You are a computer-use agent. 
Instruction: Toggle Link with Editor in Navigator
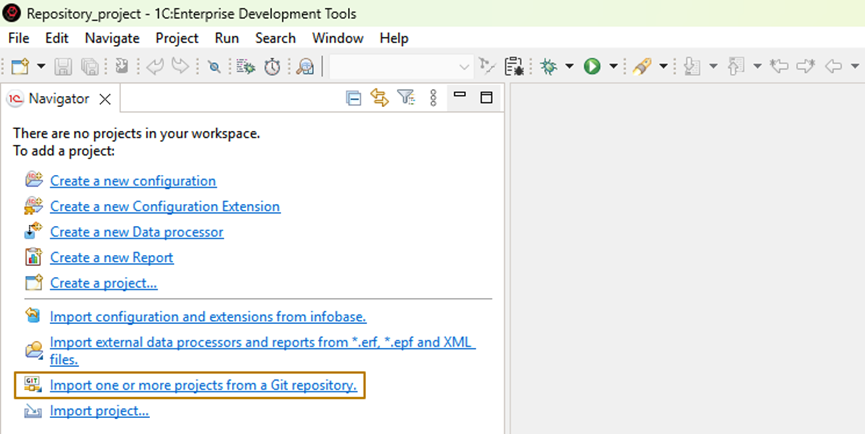tap(379, 98)
